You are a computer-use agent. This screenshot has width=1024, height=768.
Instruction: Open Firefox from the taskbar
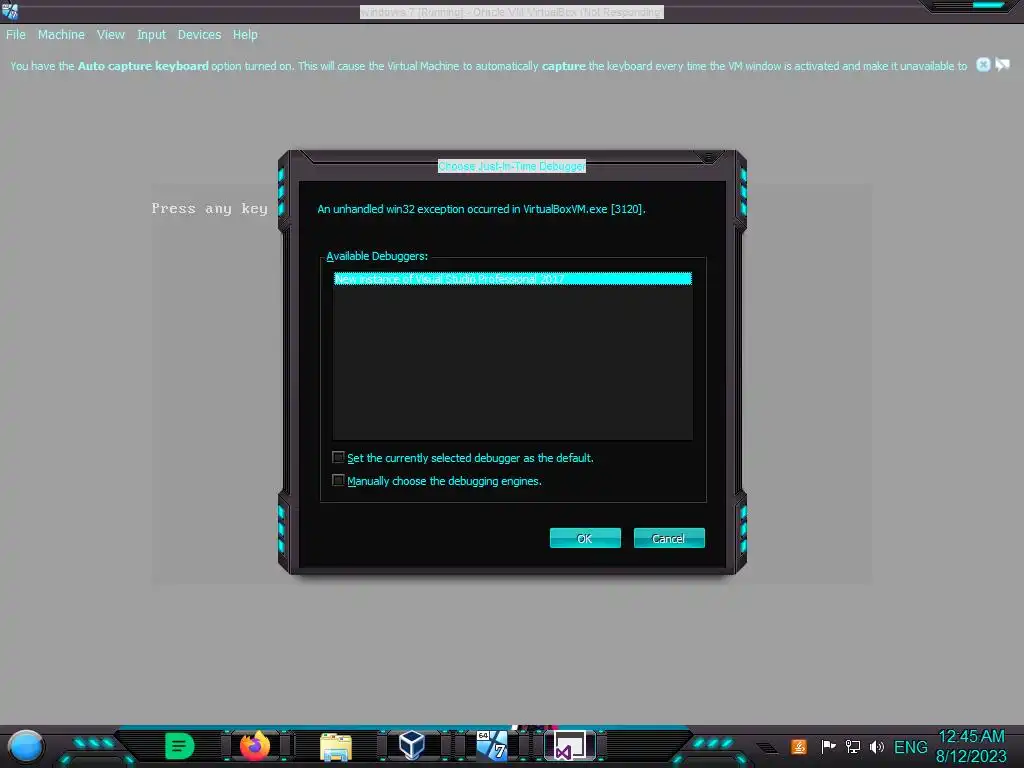(x=255, y=746)
